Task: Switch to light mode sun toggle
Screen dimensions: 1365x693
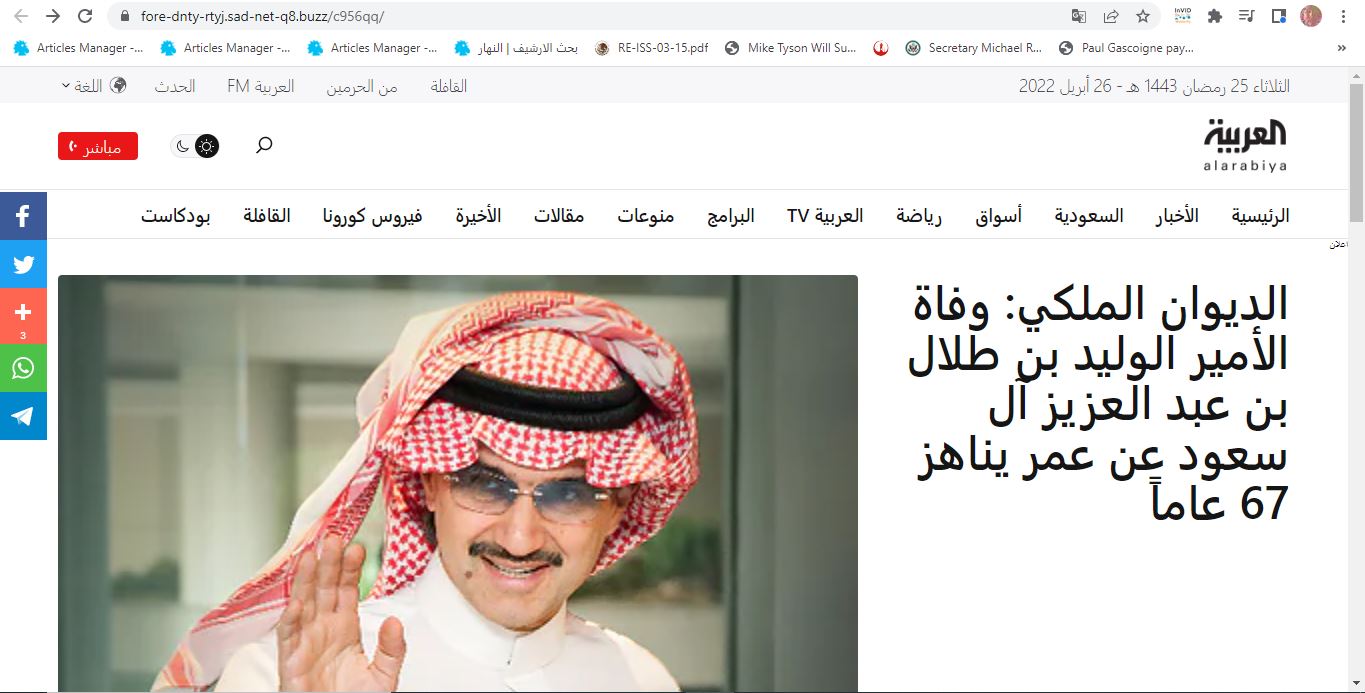Action: pyautogui.click(x=207, y=146)
